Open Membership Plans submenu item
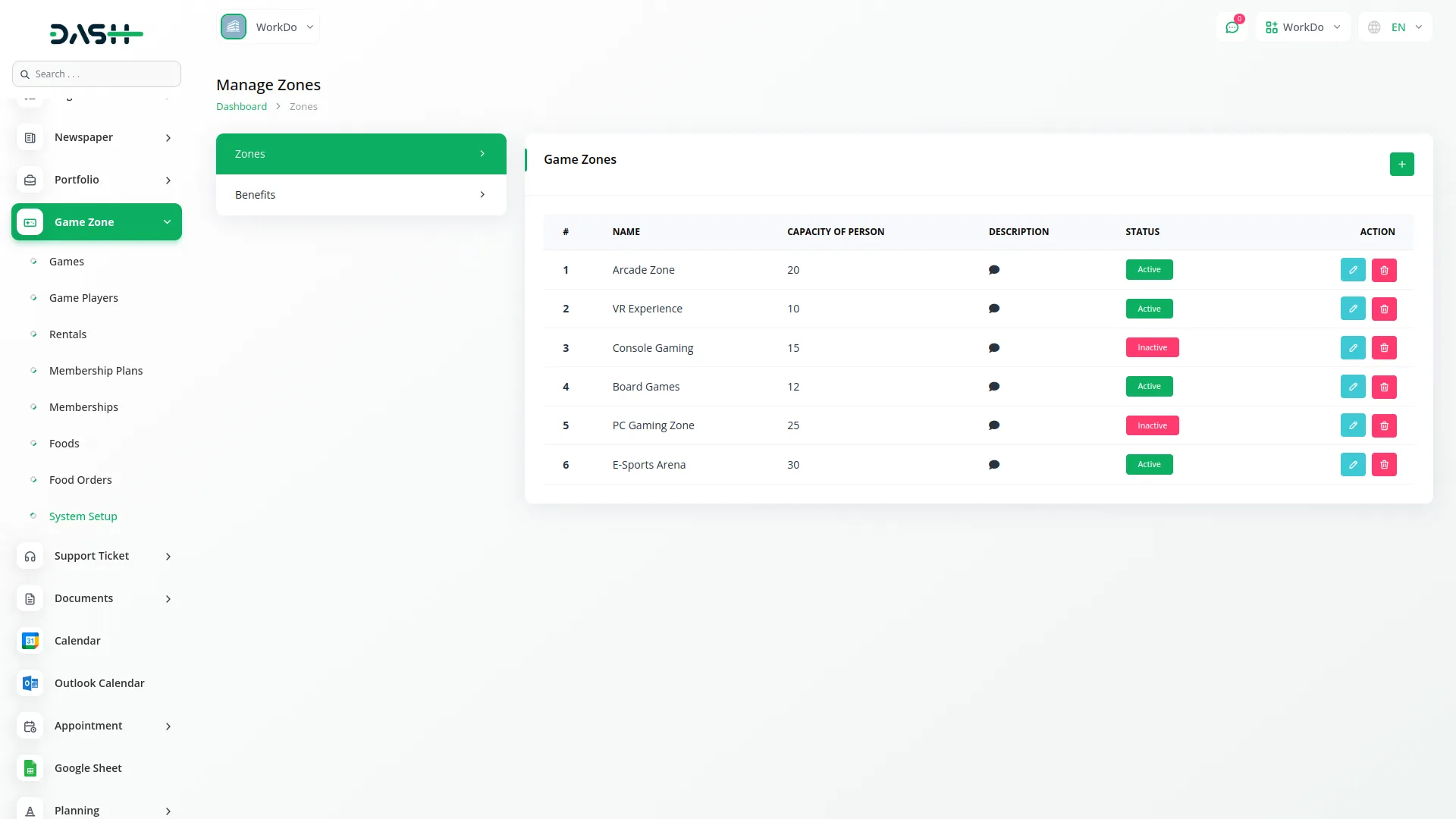Viewport: 1456px width, 819px height. pyautogui.click(x=96, y=371)
